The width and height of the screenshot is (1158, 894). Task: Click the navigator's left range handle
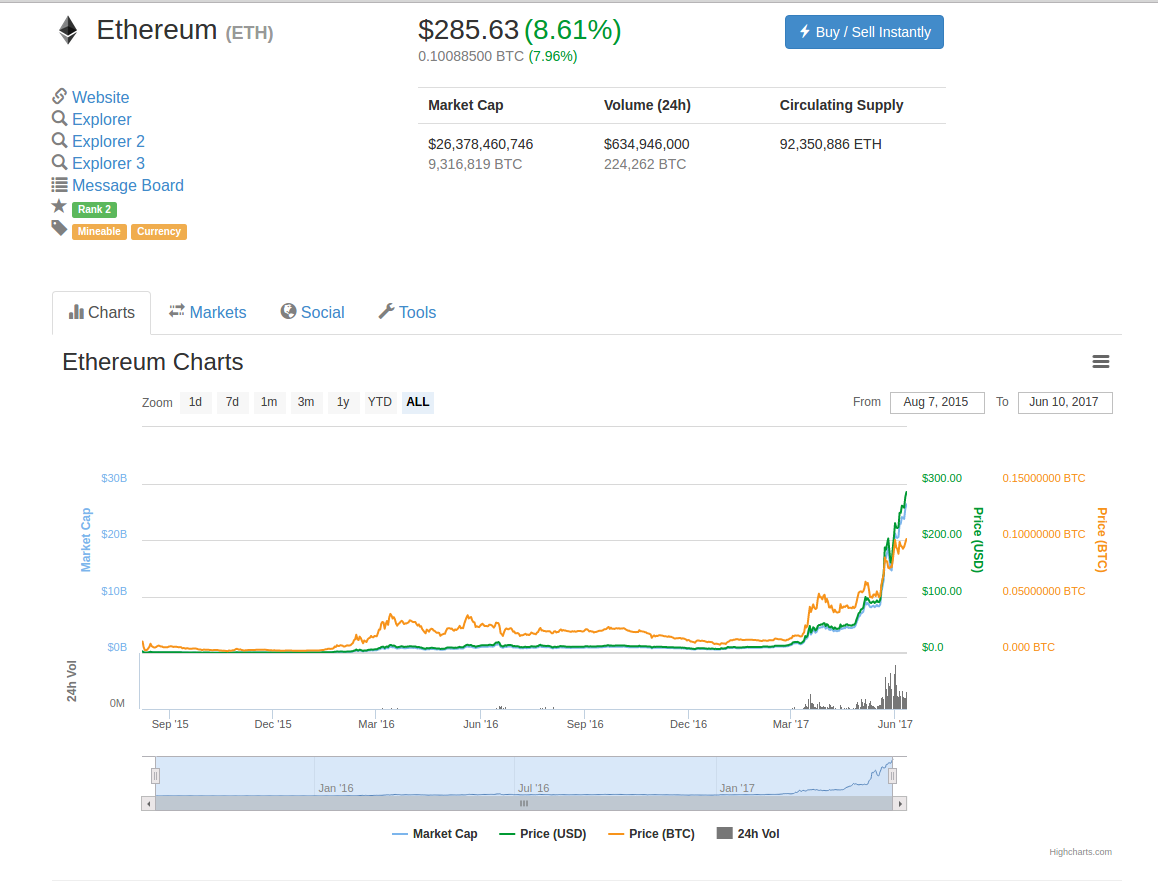[x=155, y=775]
